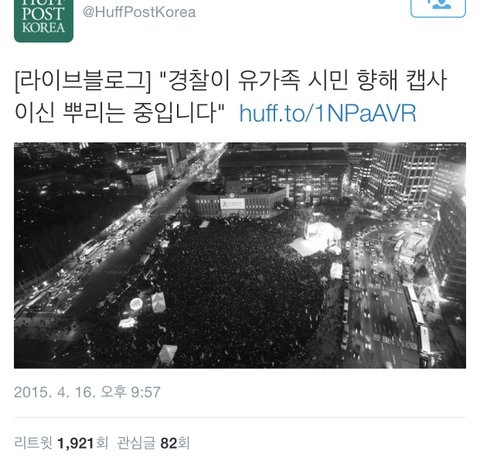
Task: Tap the follow user icon button
Action: [438, 7]
